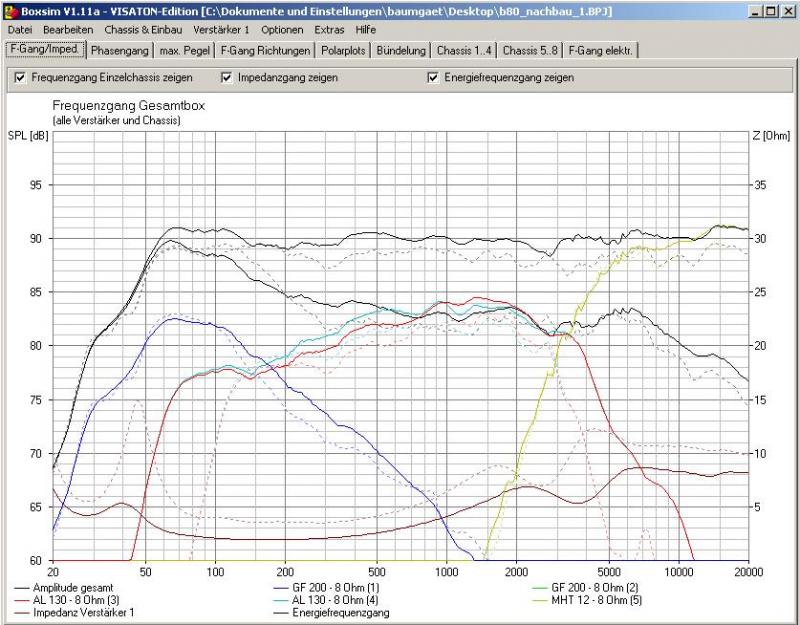This screenshot has width=800, height=625.
Task: Open the Extras menu
Action: point(329,30)
